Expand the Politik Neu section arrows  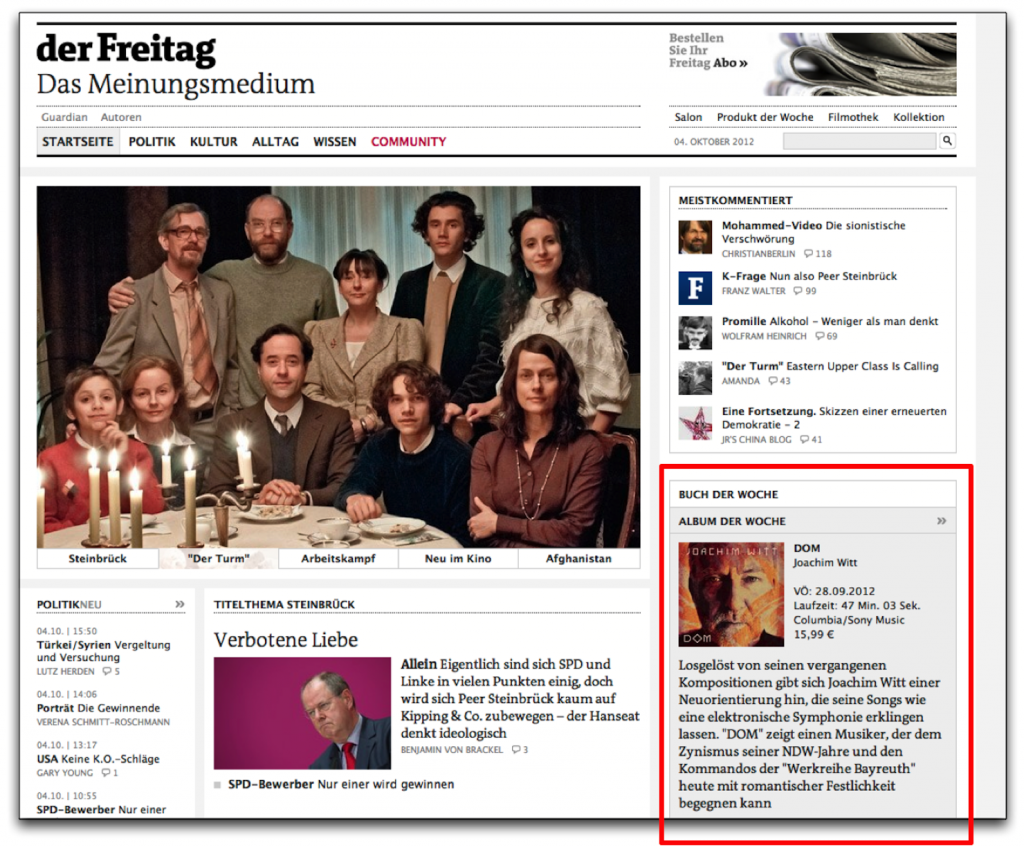[x=180, y=604]
